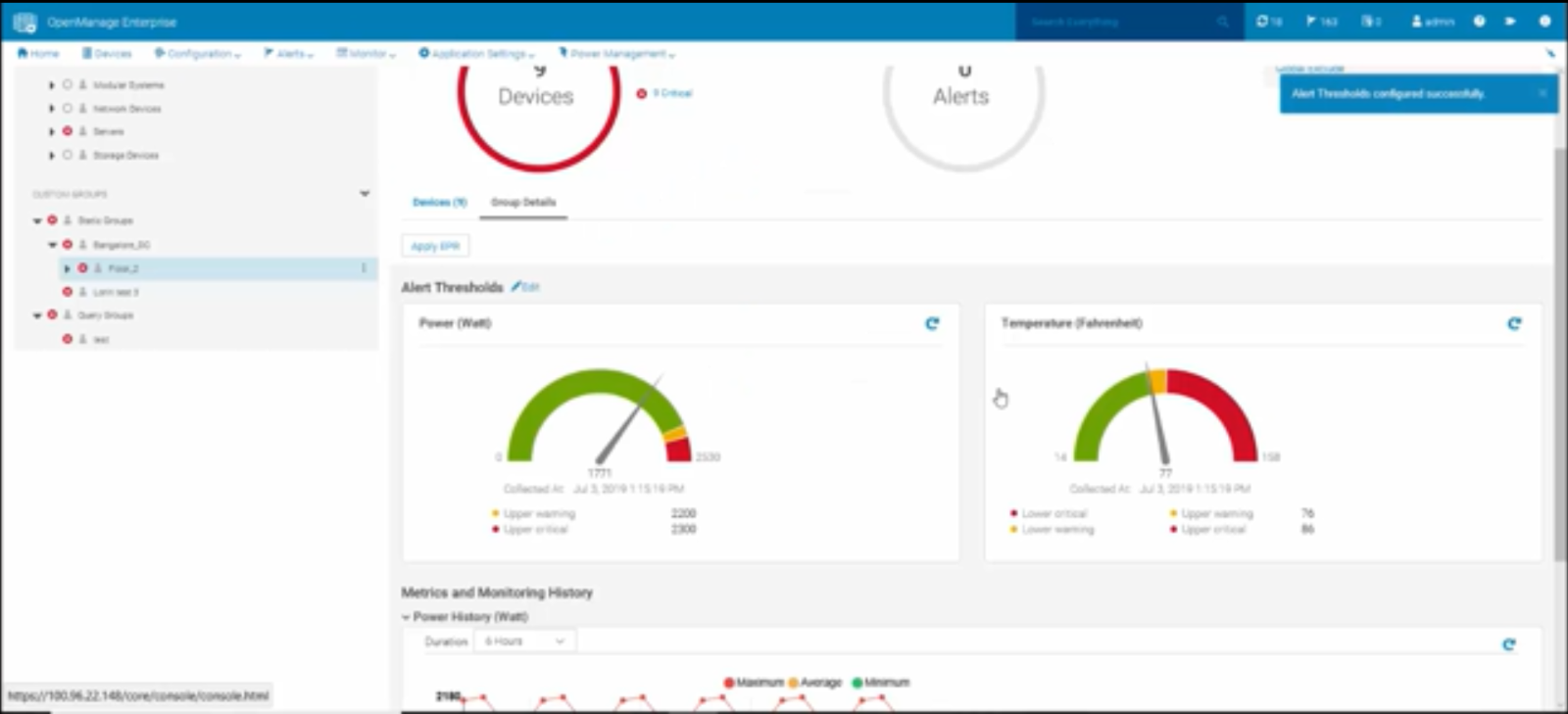Click the alerts flag icon in header

(x=1320, y=21)
